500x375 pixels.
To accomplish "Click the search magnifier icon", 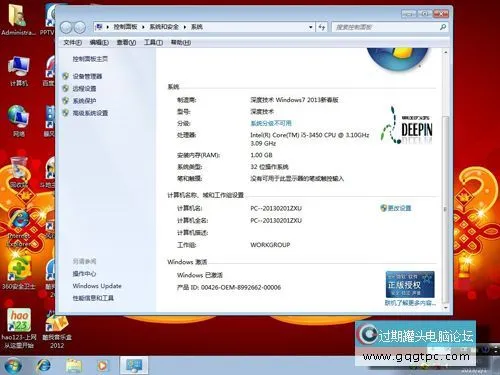I will click(443, 27).
